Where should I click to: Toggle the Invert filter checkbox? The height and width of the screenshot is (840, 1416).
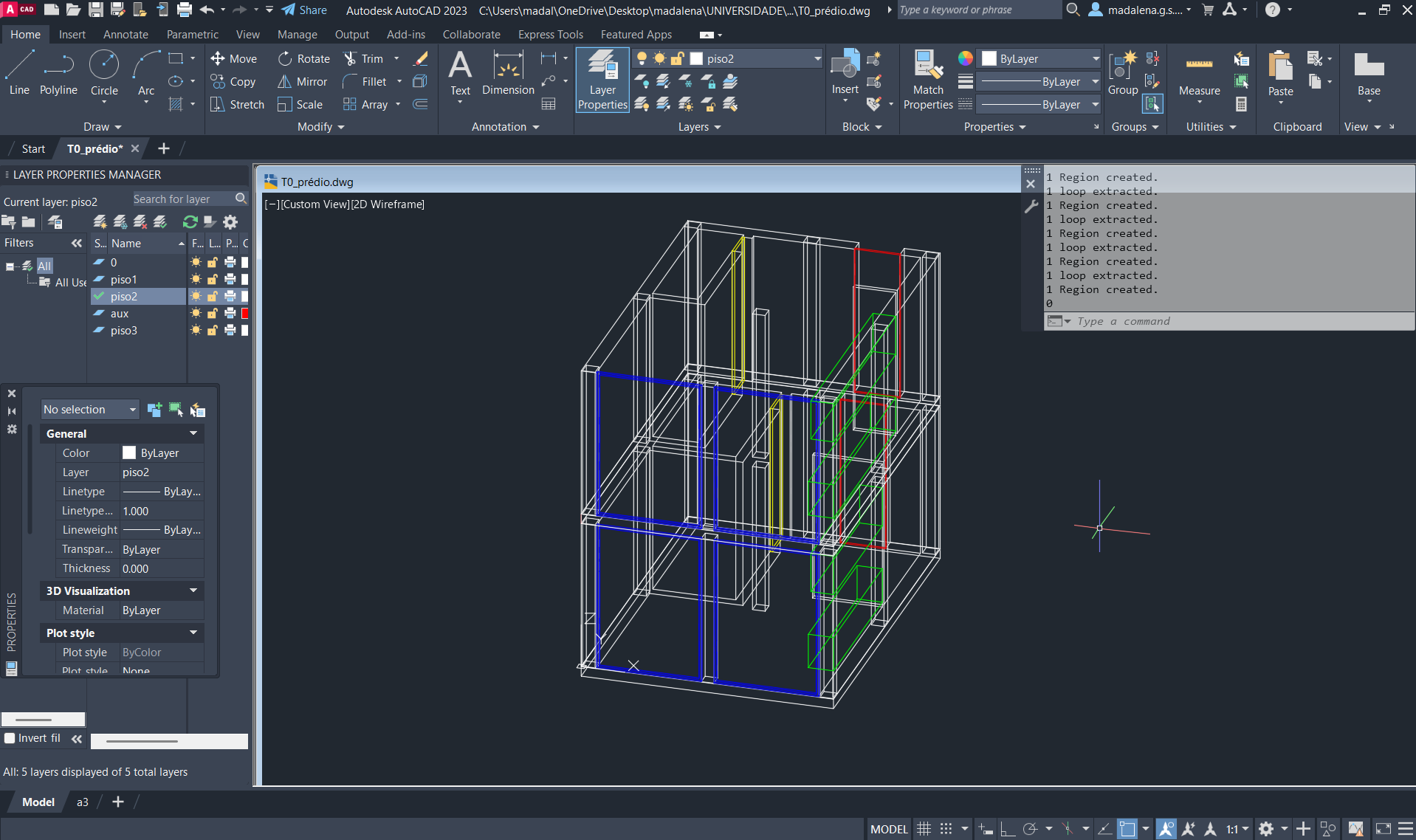point(10,738)
